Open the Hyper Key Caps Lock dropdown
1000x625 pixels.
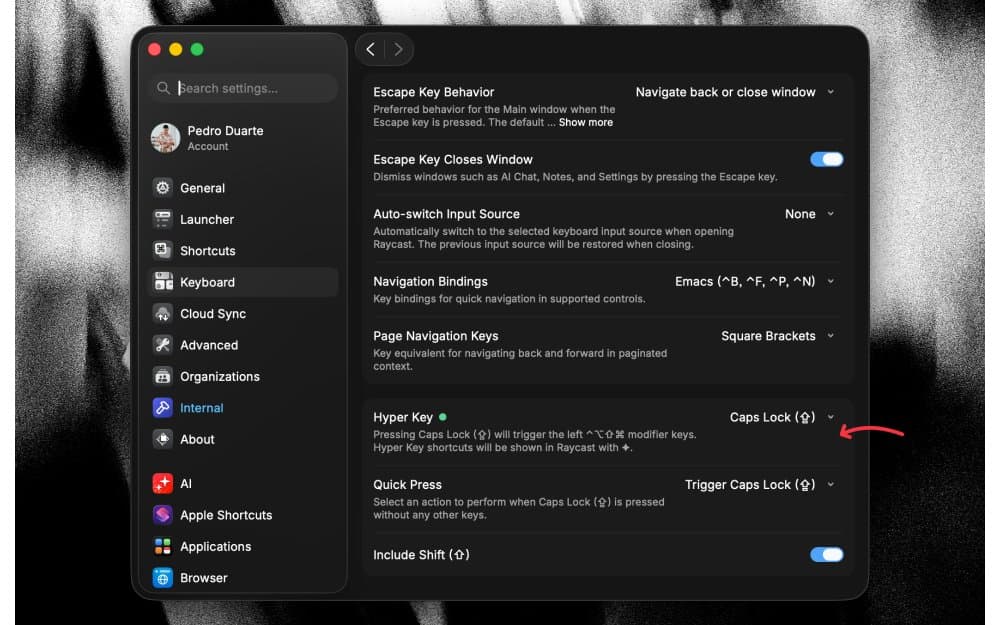click(x=782, y=417)
